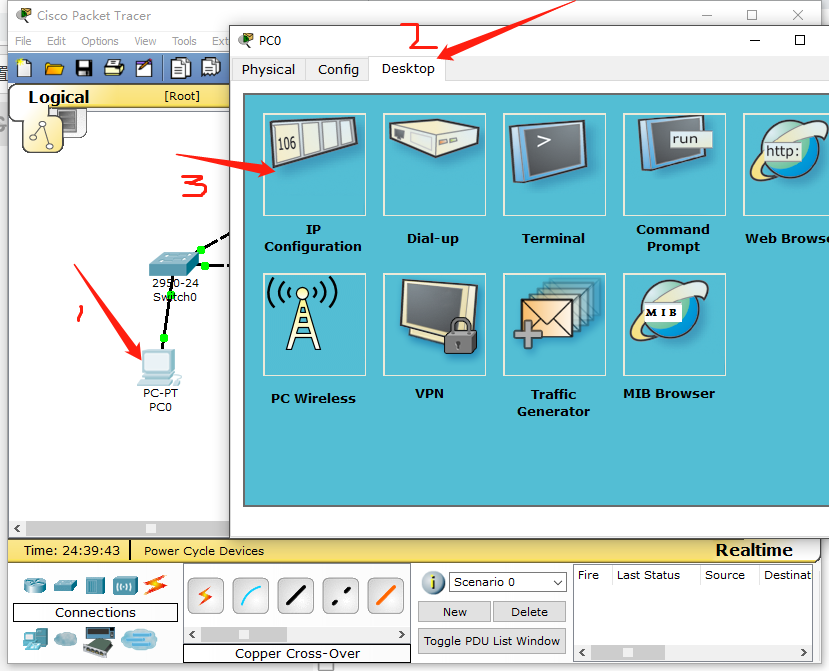Open the Command Prompt app

tap(674, 164)
